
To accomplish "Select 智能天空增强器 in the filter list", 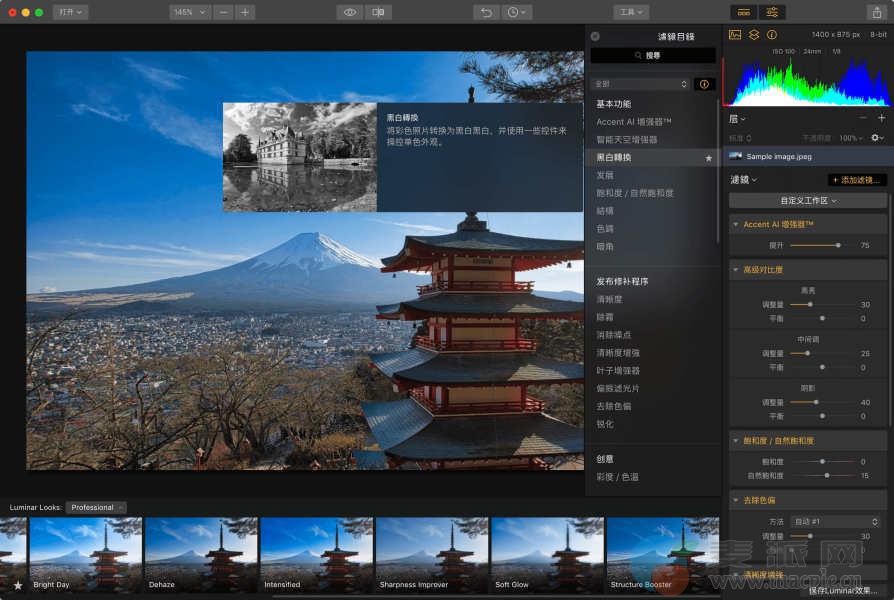I will click(x=627, y=140).
